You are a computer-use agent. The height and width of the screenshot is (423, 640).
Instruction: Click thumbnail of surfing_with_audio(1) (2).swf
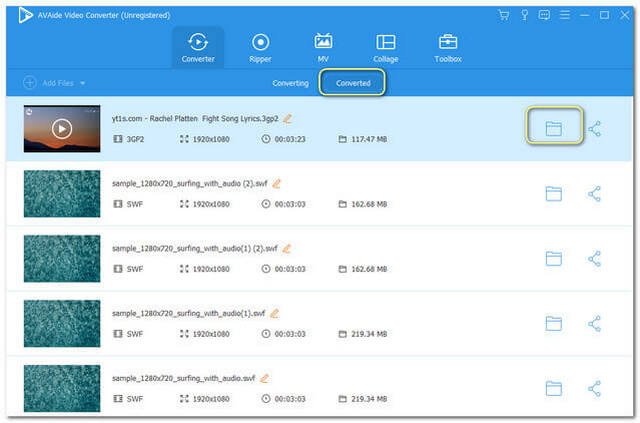62,258
